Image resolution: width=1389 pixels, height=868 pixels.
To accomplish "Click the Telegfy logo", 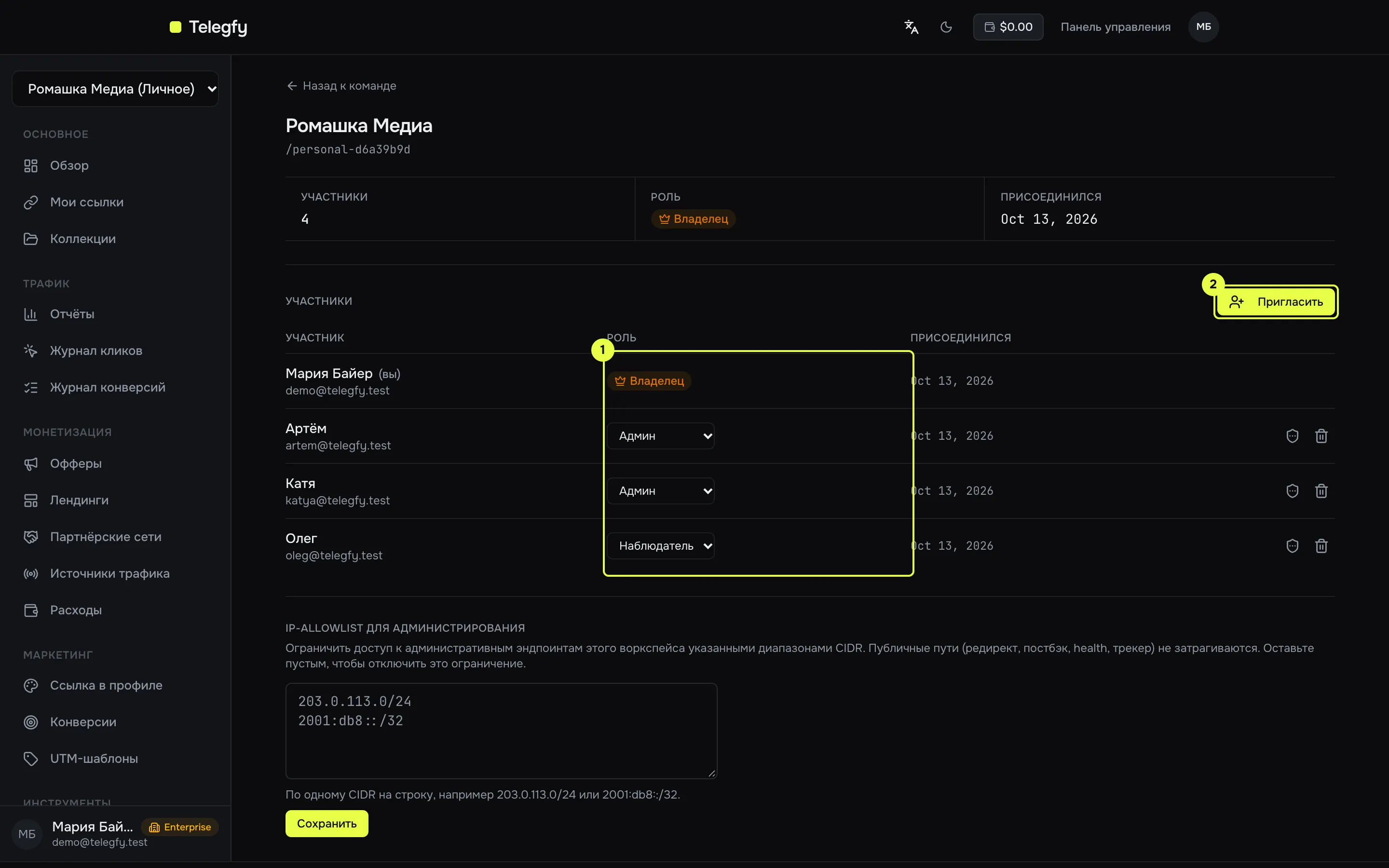I will pos(208,27).
